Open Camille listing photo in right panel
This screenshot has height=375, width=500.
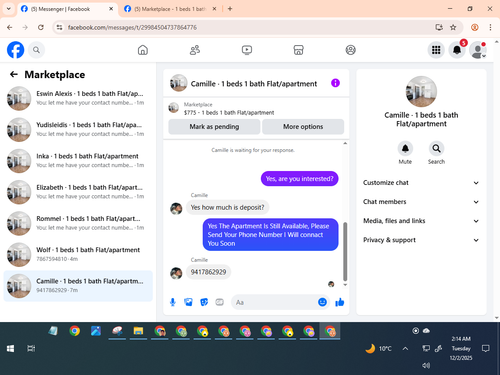(421, 91)
